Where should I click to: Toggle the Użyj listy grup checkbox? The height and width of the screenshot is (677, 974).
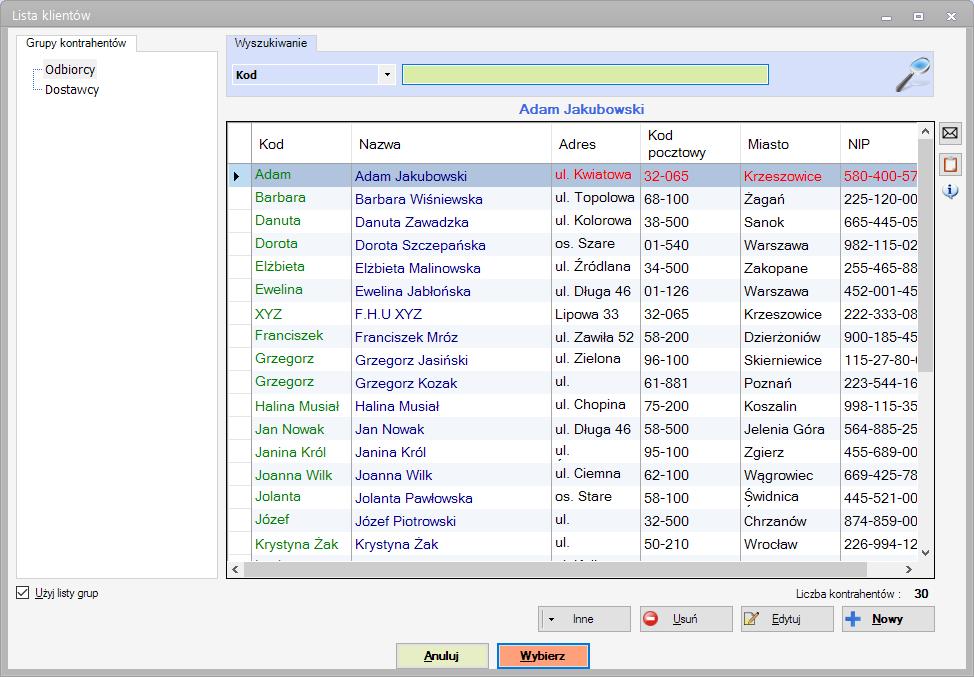tap(23, 593)
